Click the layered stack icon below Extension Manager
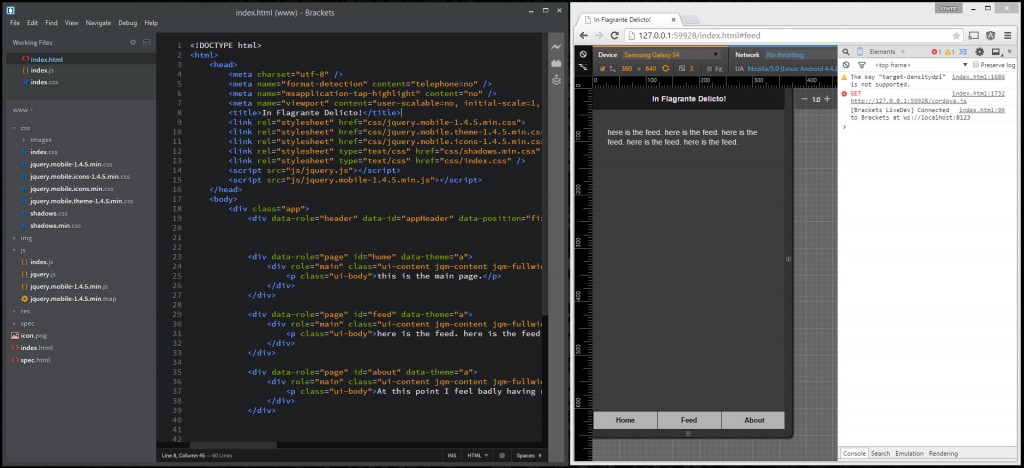 [x=556, y=80]
